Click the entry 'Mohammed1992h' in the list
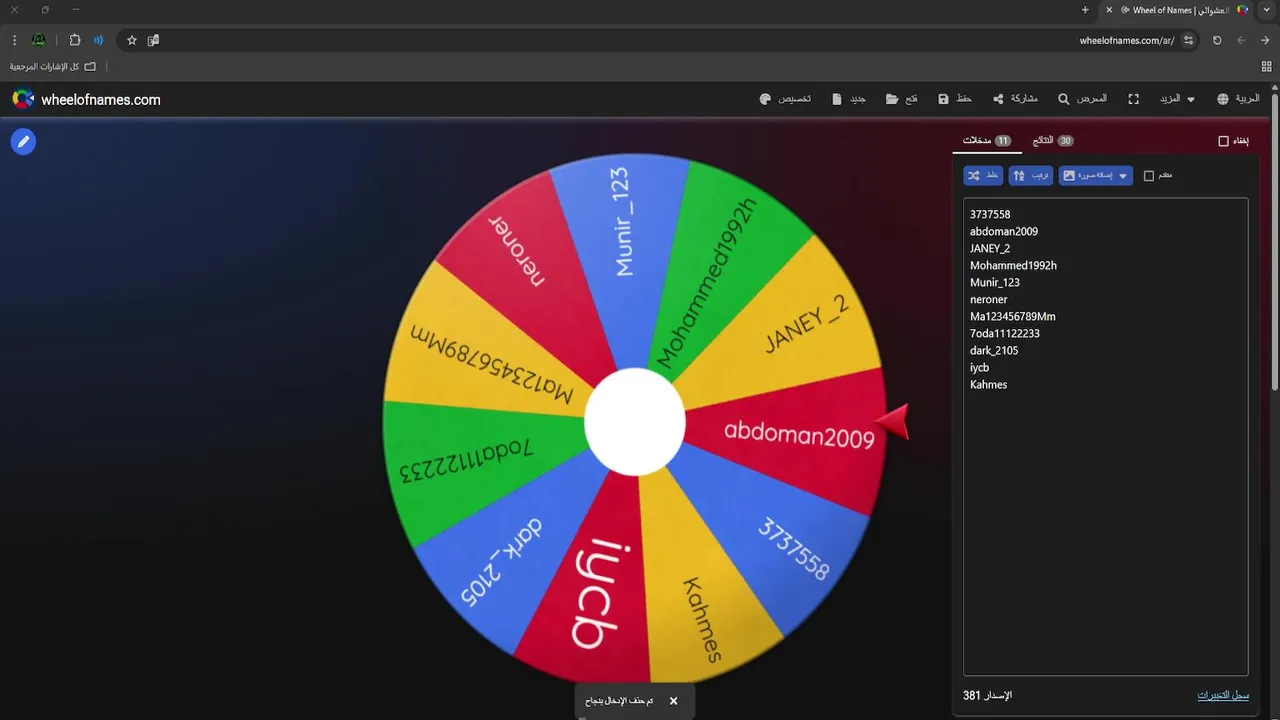 [x=1013, y=266]
